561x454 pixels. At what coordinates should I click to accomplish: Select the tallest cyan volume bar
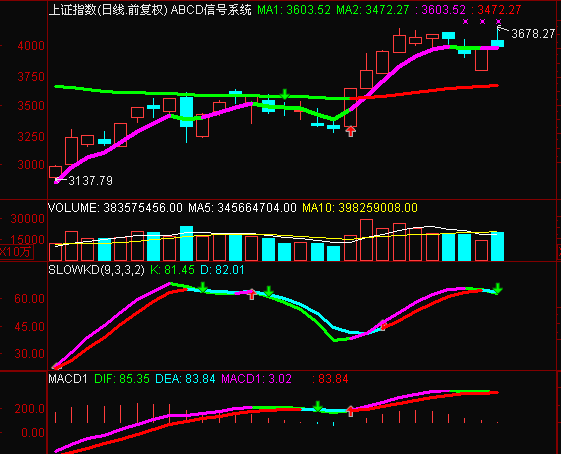tap(186, 243)
